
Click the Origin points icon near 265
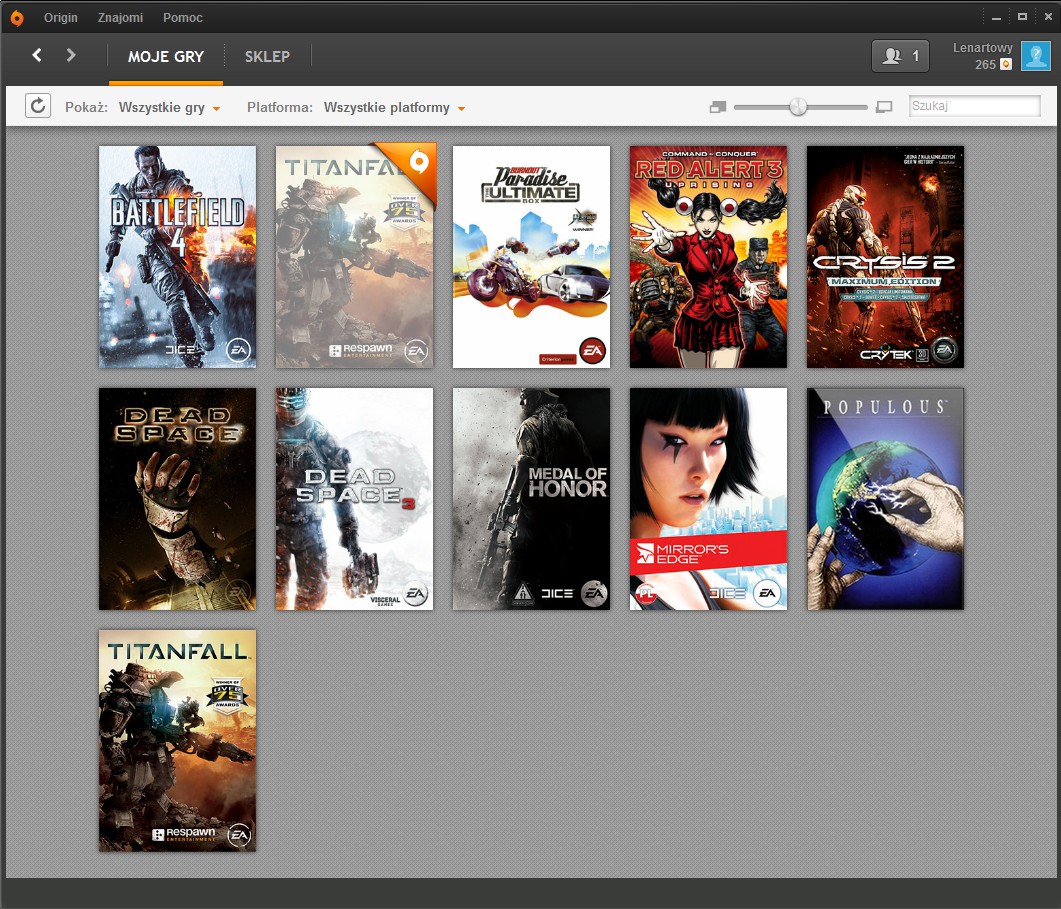tap(1006, 64)
